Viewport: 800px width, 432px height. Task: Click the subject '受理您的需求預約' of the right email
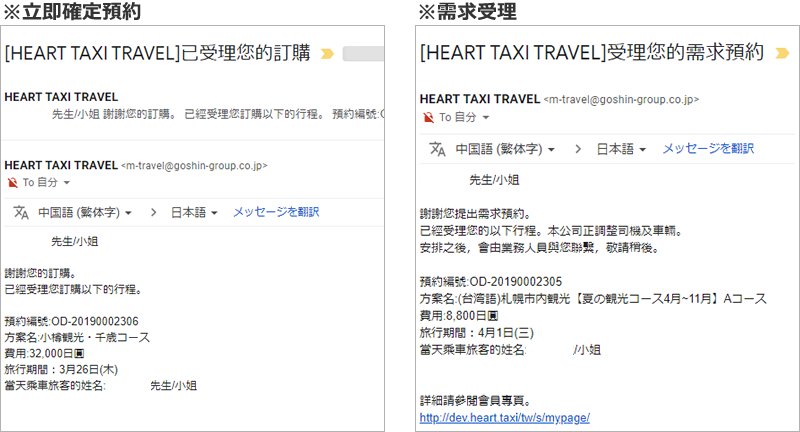[685, 53]
